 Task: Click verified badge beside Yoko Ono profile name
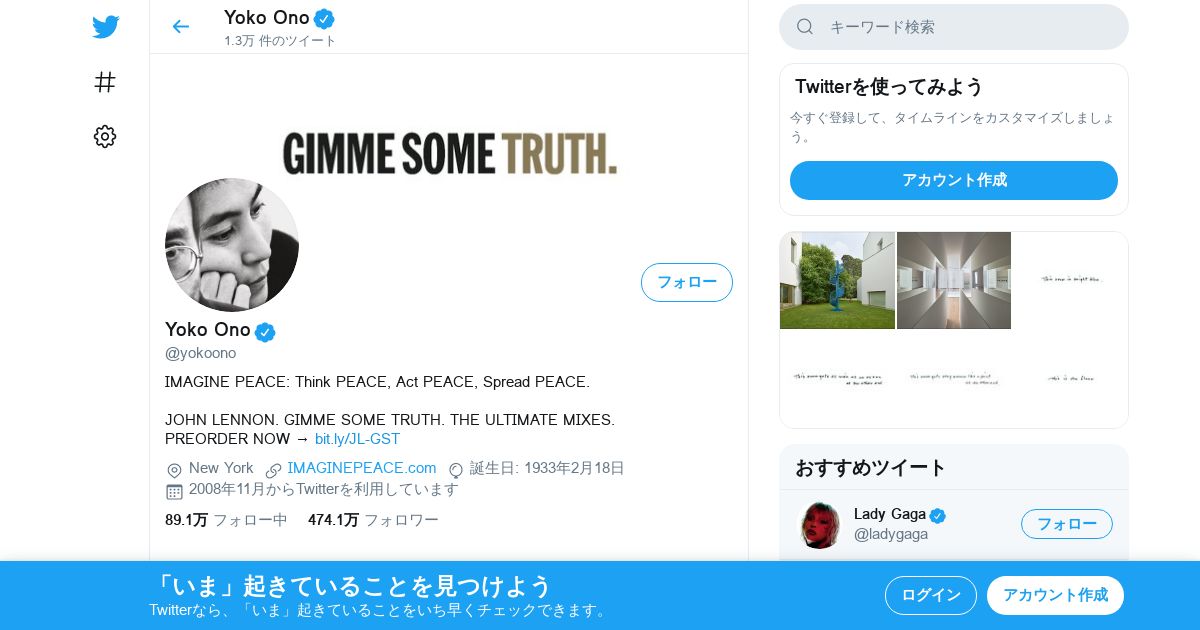point(265,332)
